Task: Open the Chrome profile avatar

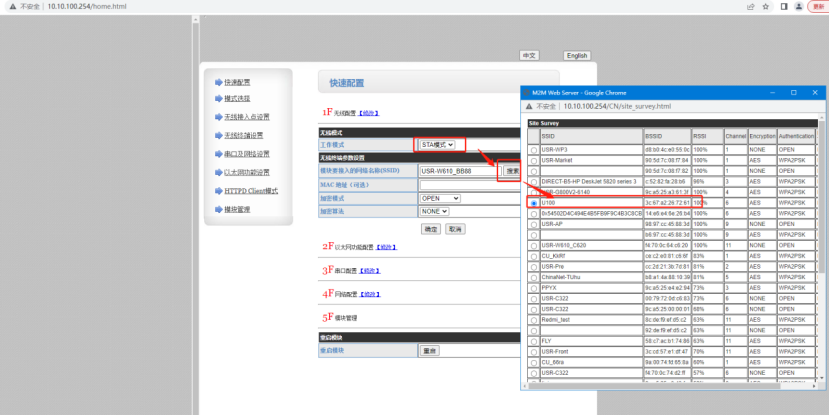Action: point(798,6)
